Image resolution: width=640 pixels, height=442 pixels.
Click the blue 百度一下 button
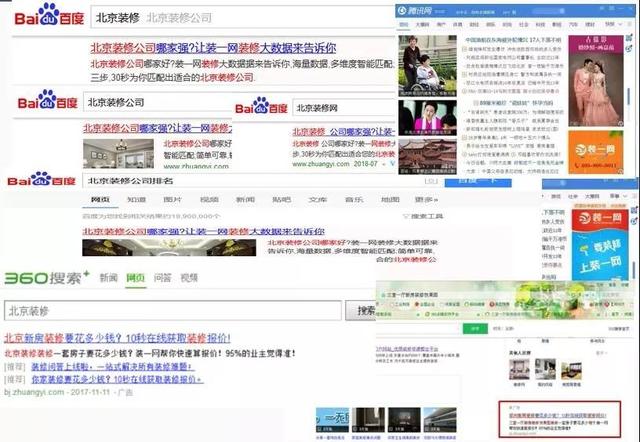[x=478, y=182]
